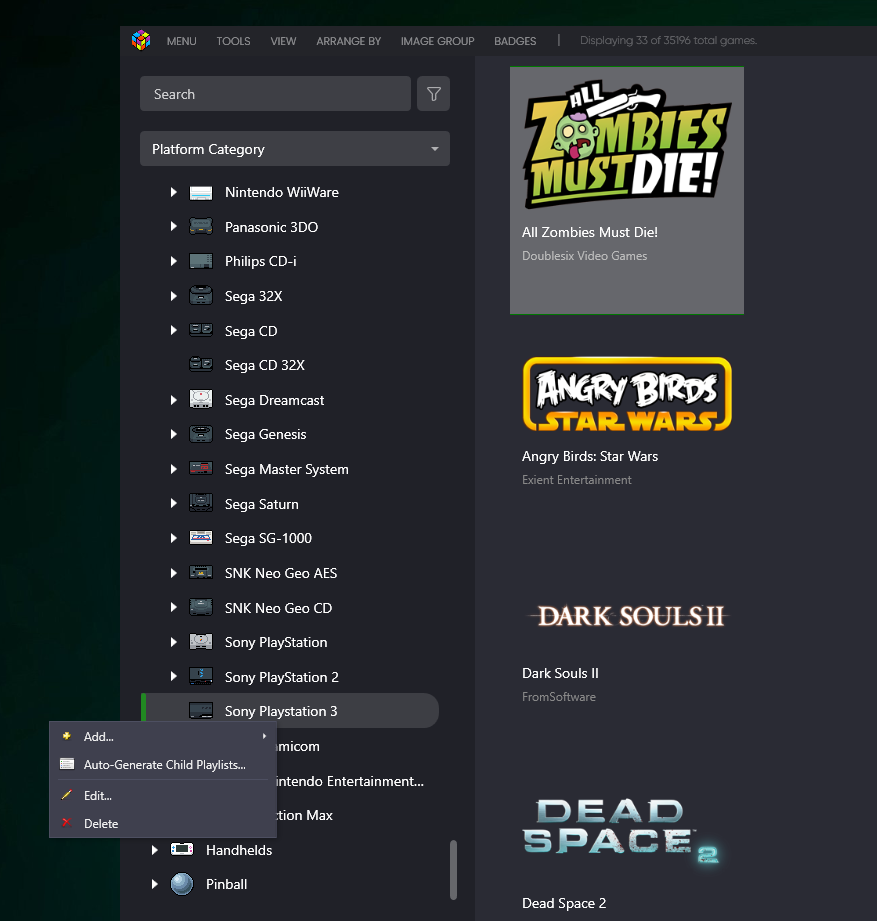Click the Sega 32X console icon
The image size is (877, 921).
click(x=201, y=295)
